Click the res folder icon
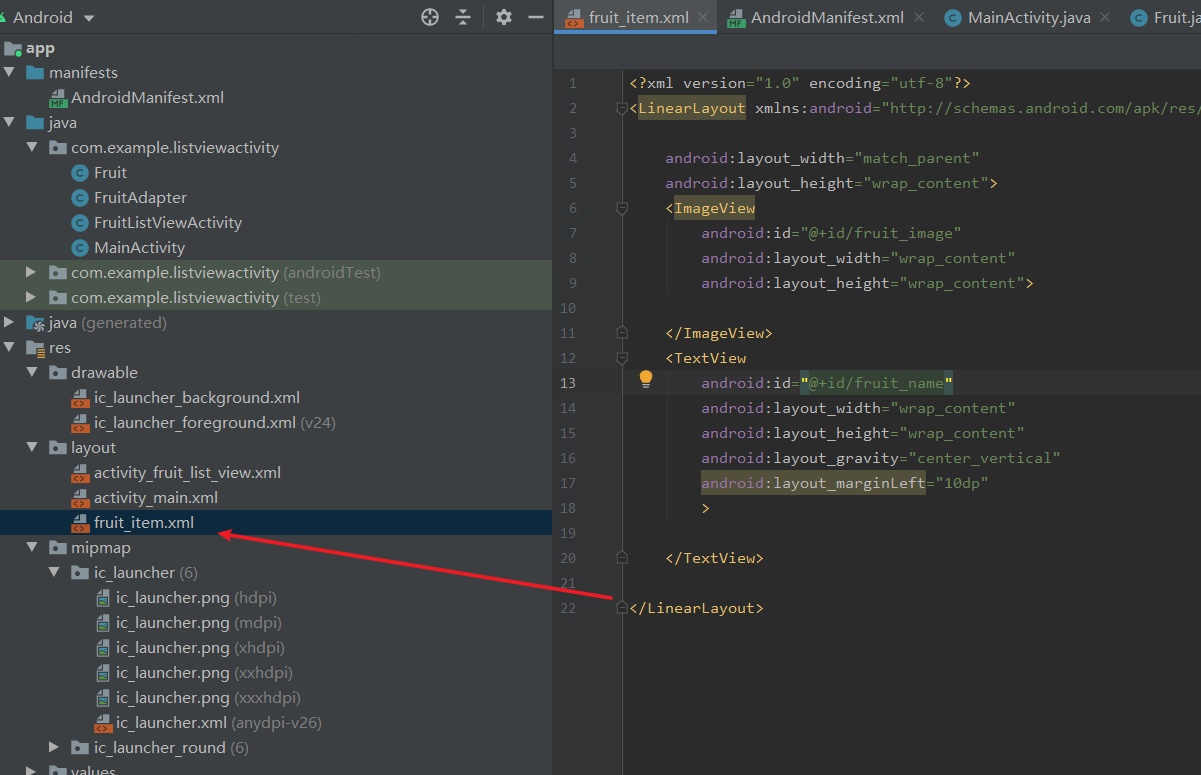 [36, 348]
